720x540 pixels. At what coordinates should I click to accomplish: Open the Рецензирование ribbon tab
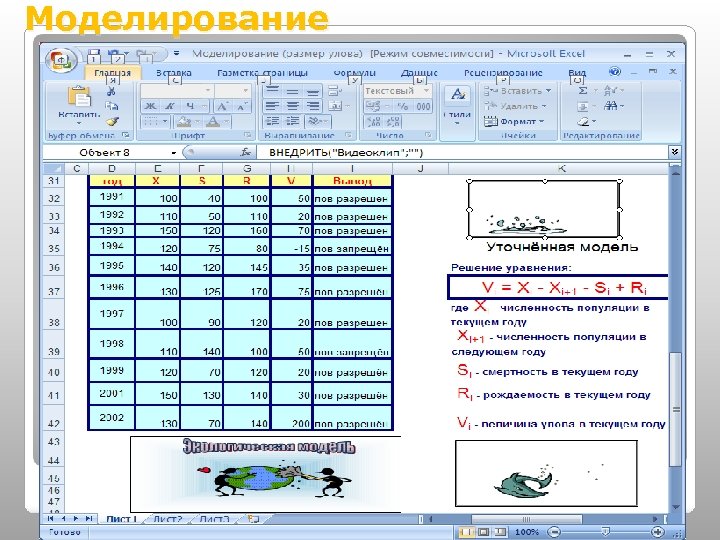[x=503, y=73]
